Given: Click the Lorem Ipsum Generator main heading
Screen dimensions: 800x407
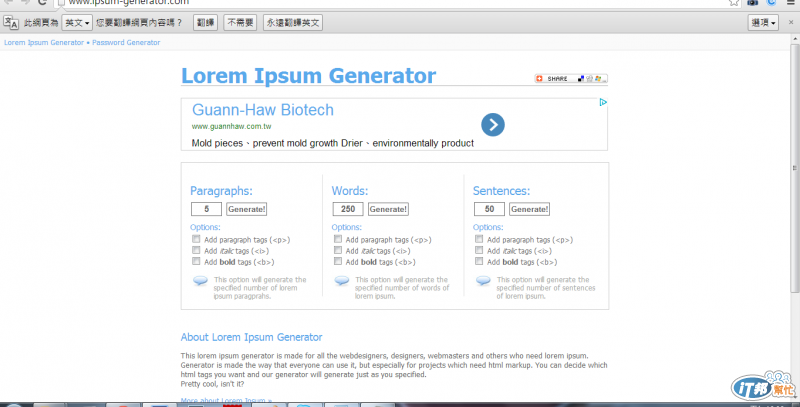Looking at the screenshot, I should click(x=309, y=75).
